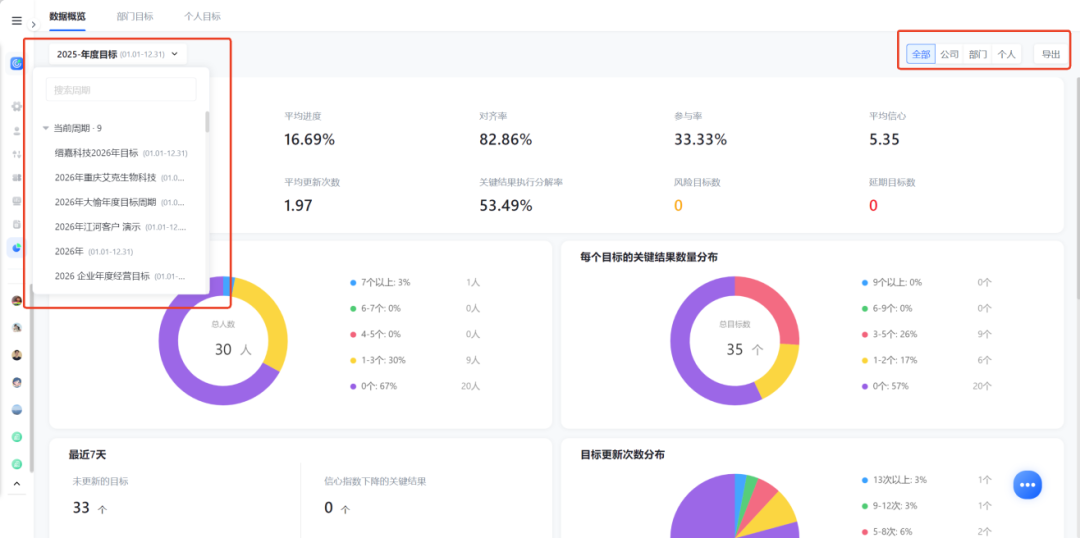The height and width of the screenshot is (538, 1080).
Task: Click the 导出 export button
Action: click(1050, 54)
